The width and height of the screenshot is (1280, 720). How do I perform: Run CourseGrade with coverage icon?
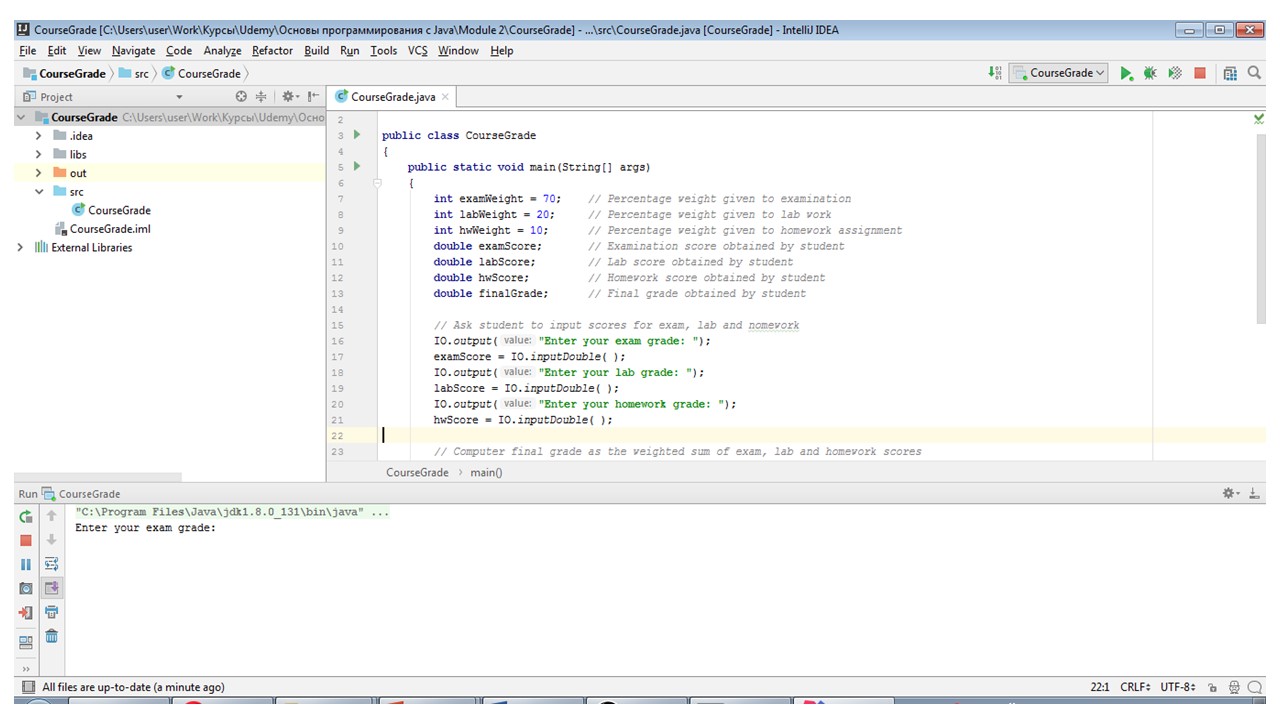tap(1175, 73)
